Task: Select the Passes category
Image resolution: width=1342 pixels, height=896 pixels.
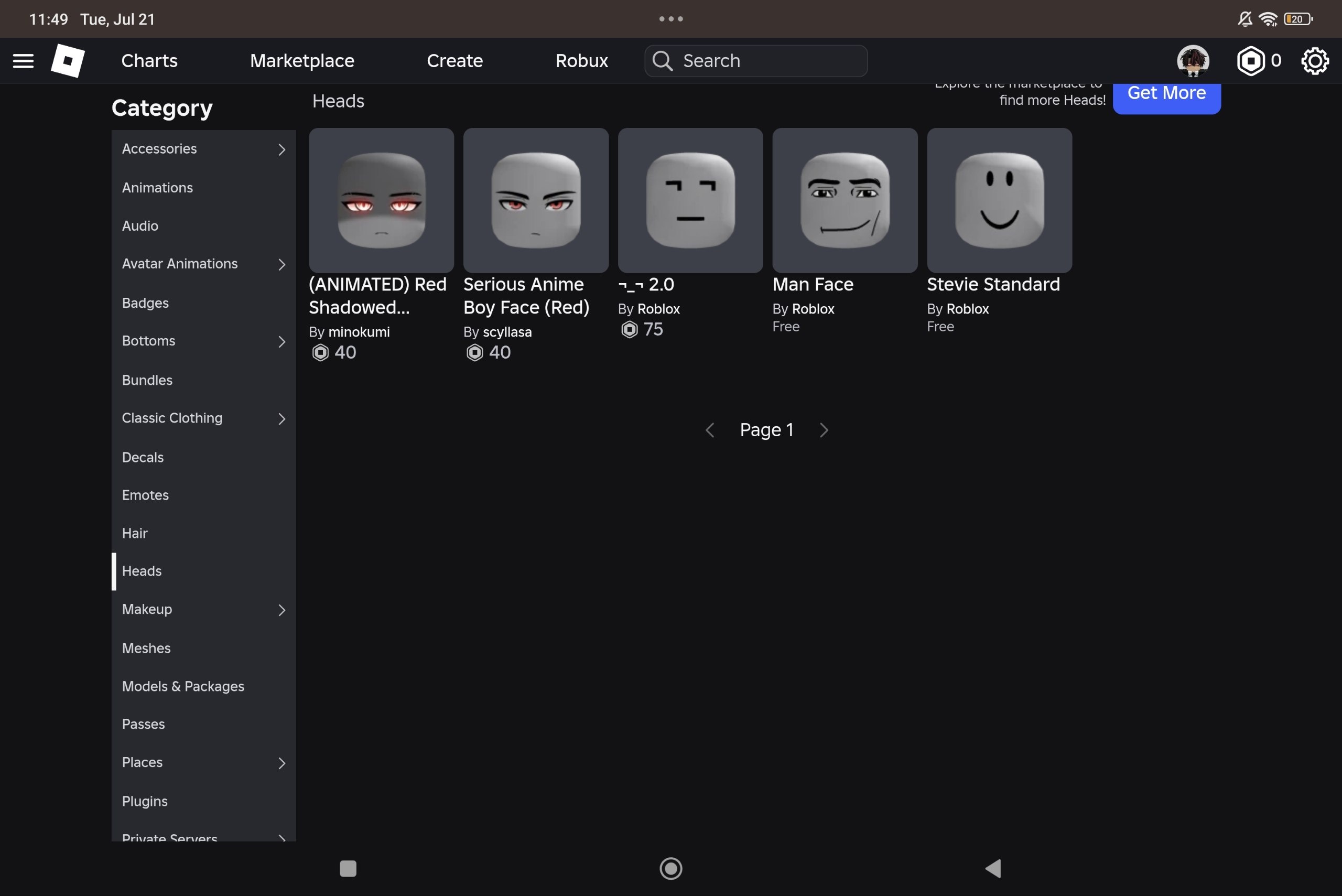Action: [204, 724]
